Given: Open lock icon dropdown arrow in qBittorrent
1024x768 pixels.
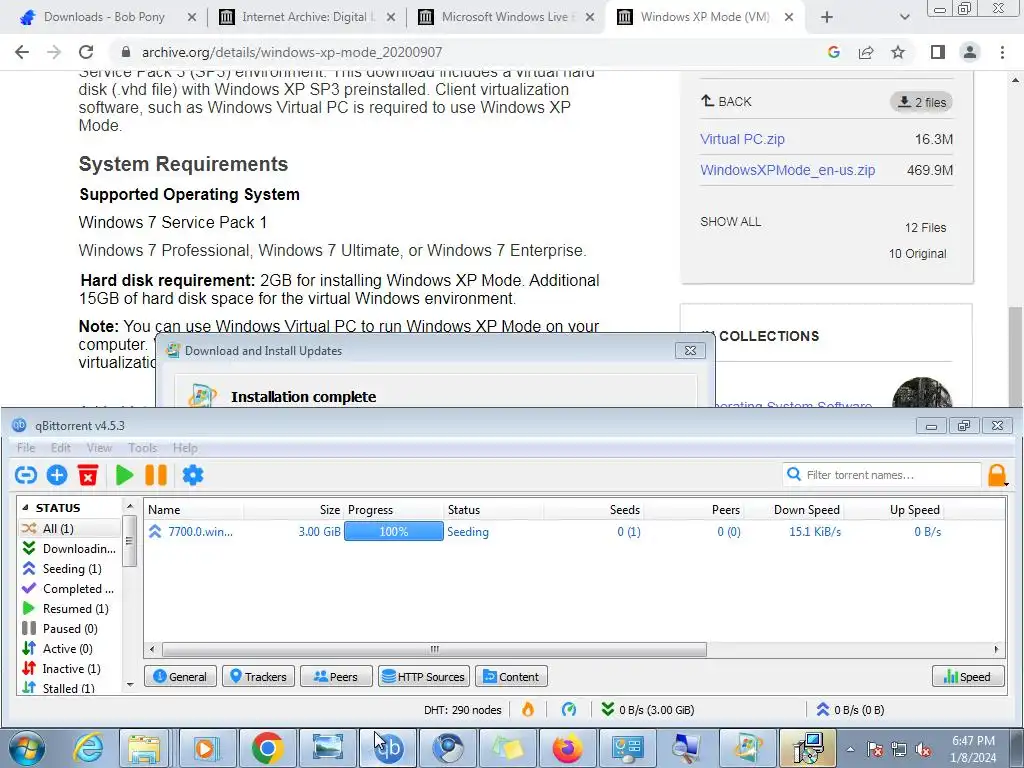Looking at the screenshot, I should (x=1006, y=484).
